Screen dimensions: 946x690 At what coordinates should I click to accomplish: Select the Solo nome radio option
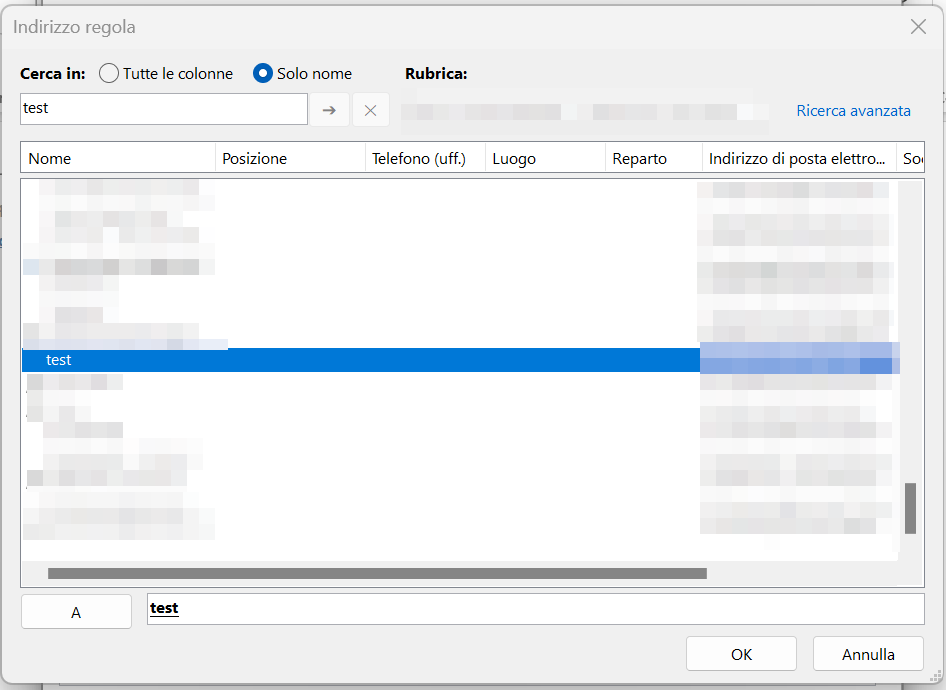[263, 73]
